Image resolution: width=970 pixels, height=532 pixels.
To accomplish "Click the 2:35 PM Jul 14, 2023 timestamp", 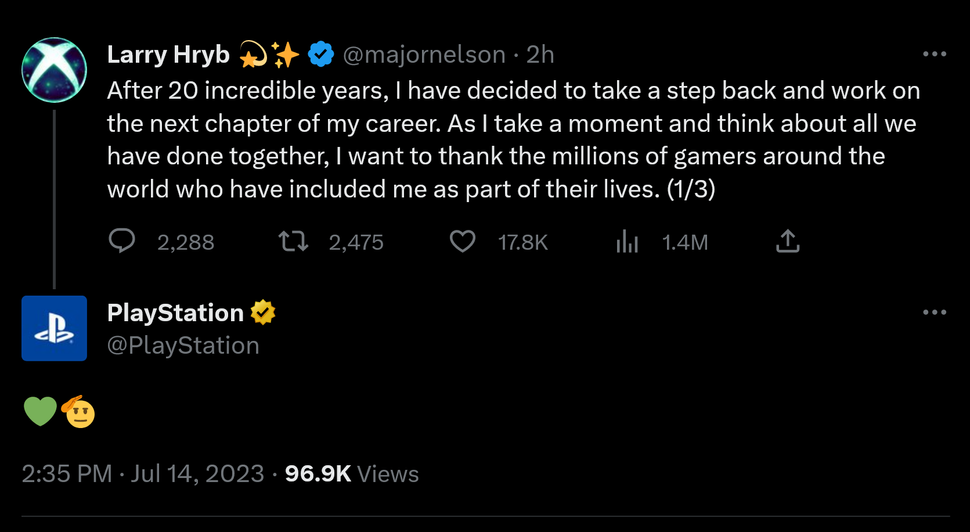I will [x=143, y=473].
